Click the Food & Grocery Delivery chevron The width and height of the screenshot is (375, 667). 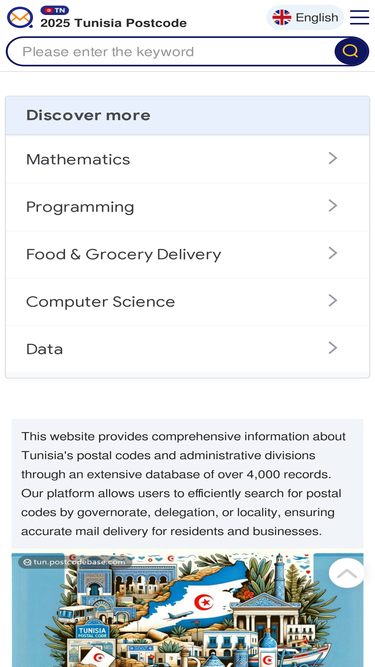point(332,253)
